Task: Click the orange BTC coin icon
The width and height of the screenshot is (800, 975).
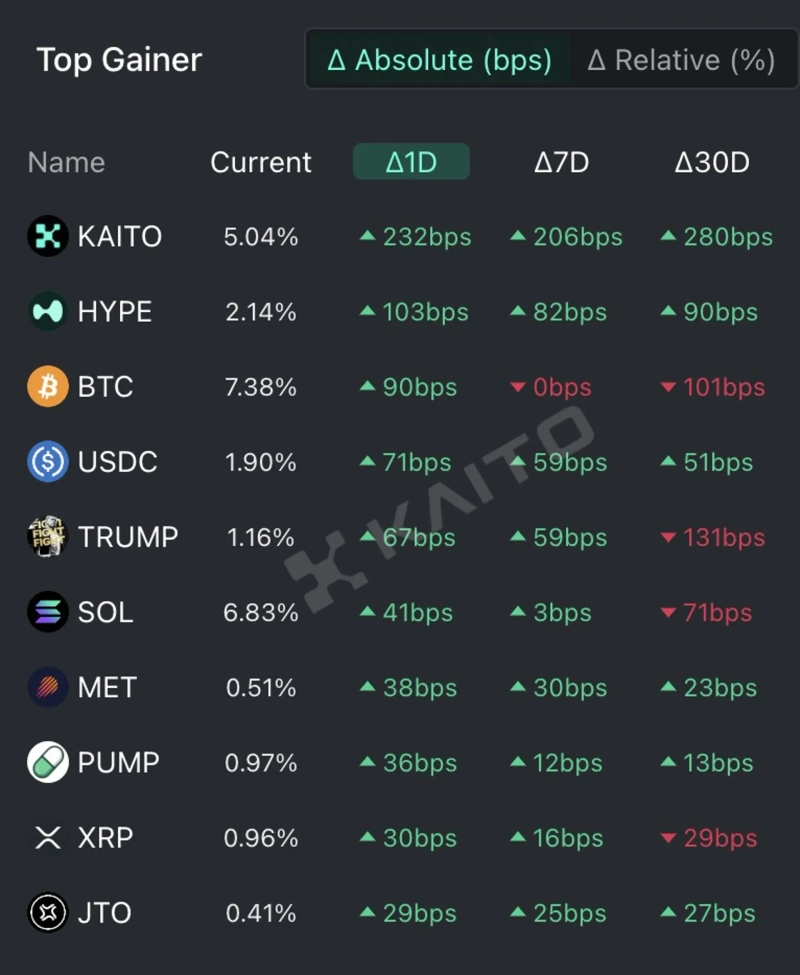Action: coord(47,387)
